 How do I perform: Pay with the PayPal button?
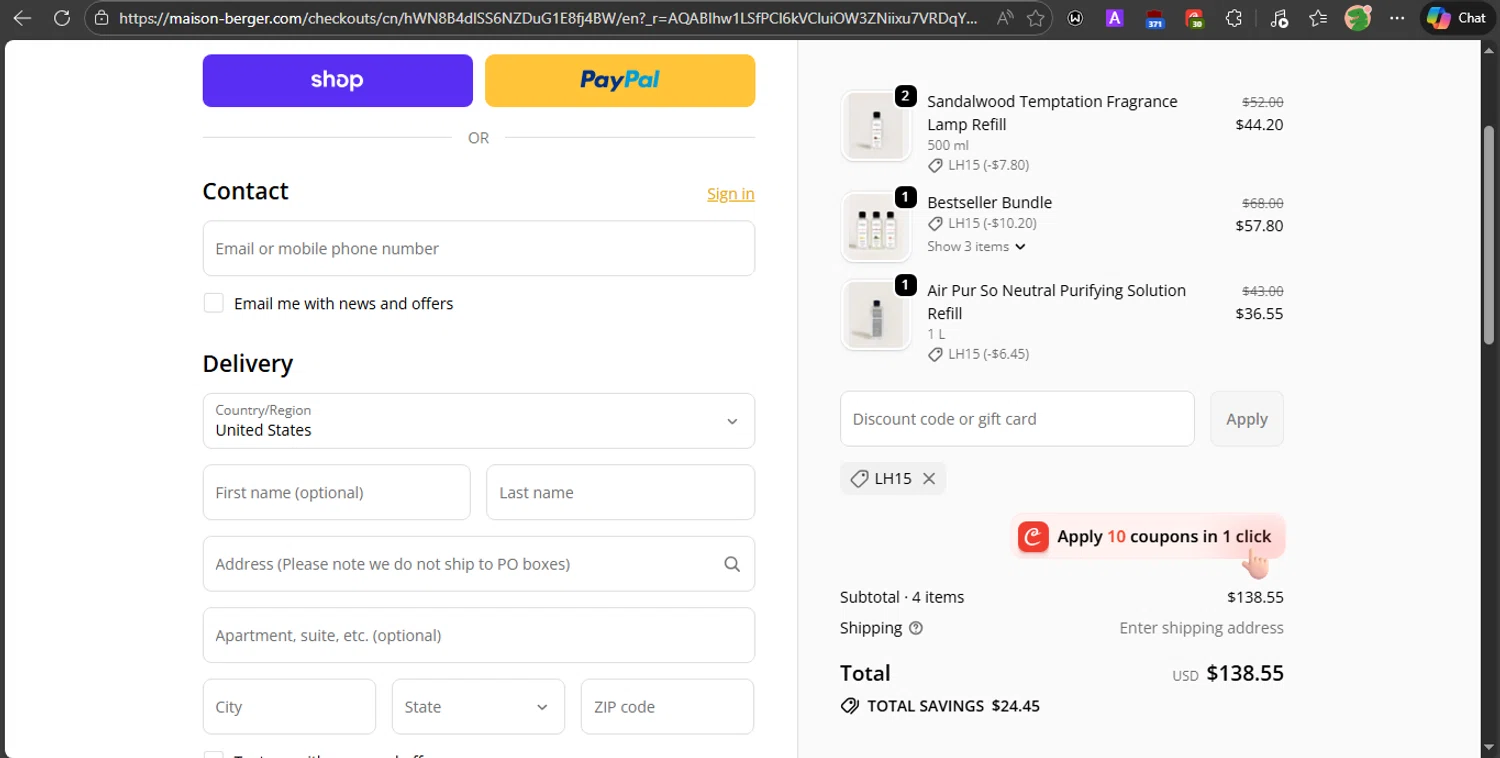click(620, 81)
